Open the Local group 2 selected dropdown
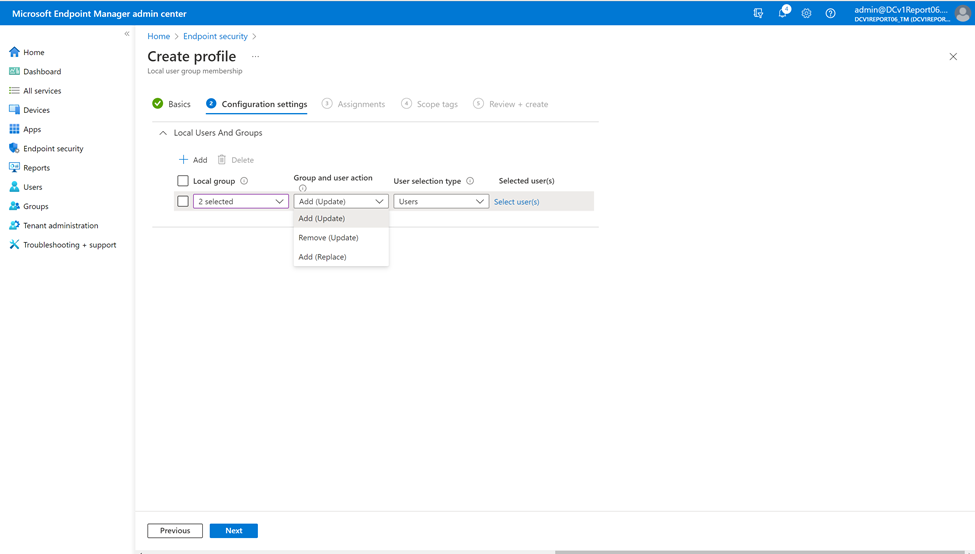The width and height of the screenshot is (975, 554). [241, 201]
